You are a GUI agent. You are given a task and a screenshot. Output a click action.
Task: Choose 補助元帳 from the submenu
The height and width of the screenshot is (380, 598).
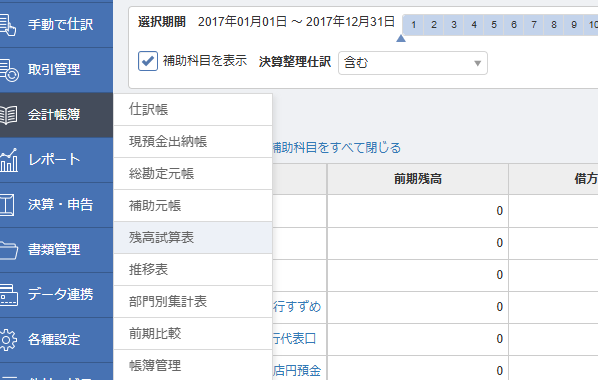(x=193, y=206)
